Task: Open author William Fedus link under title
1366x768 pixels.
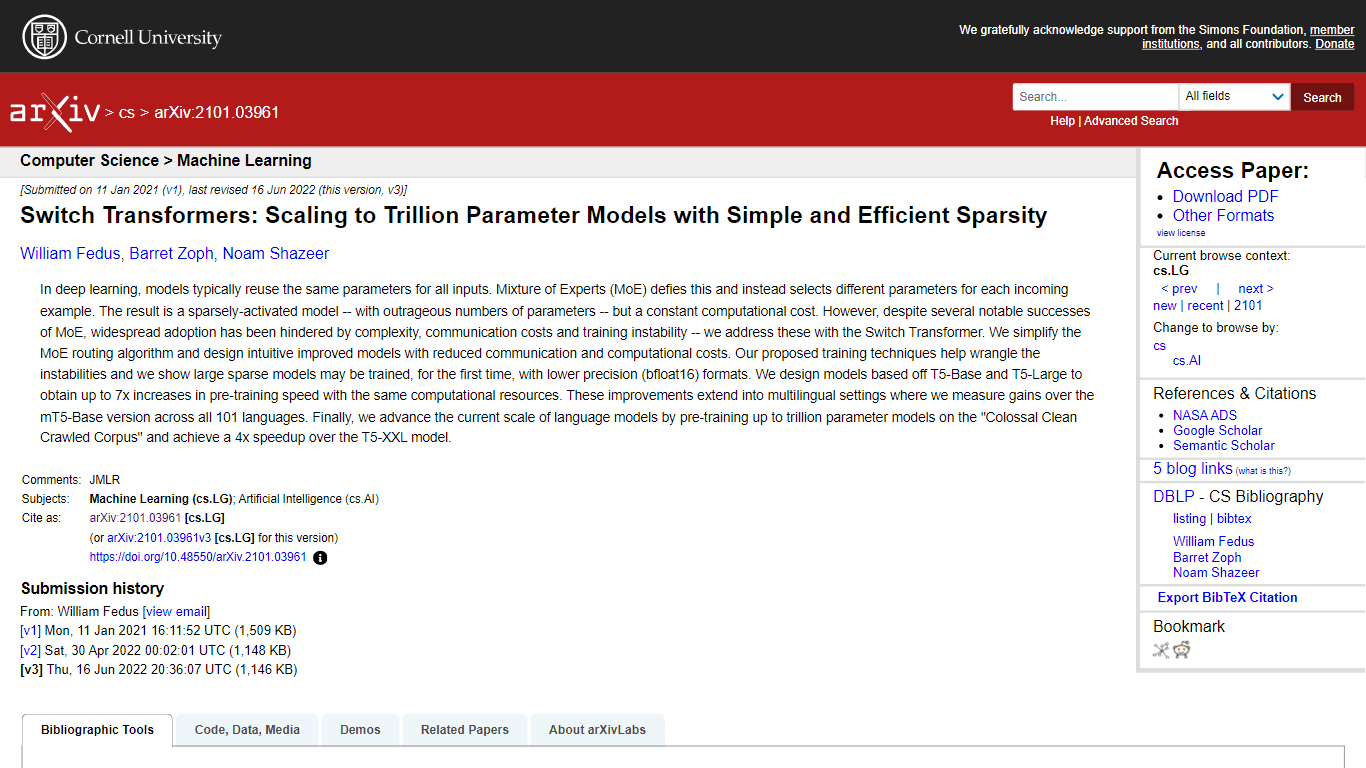Action: [x=70, y=254]
